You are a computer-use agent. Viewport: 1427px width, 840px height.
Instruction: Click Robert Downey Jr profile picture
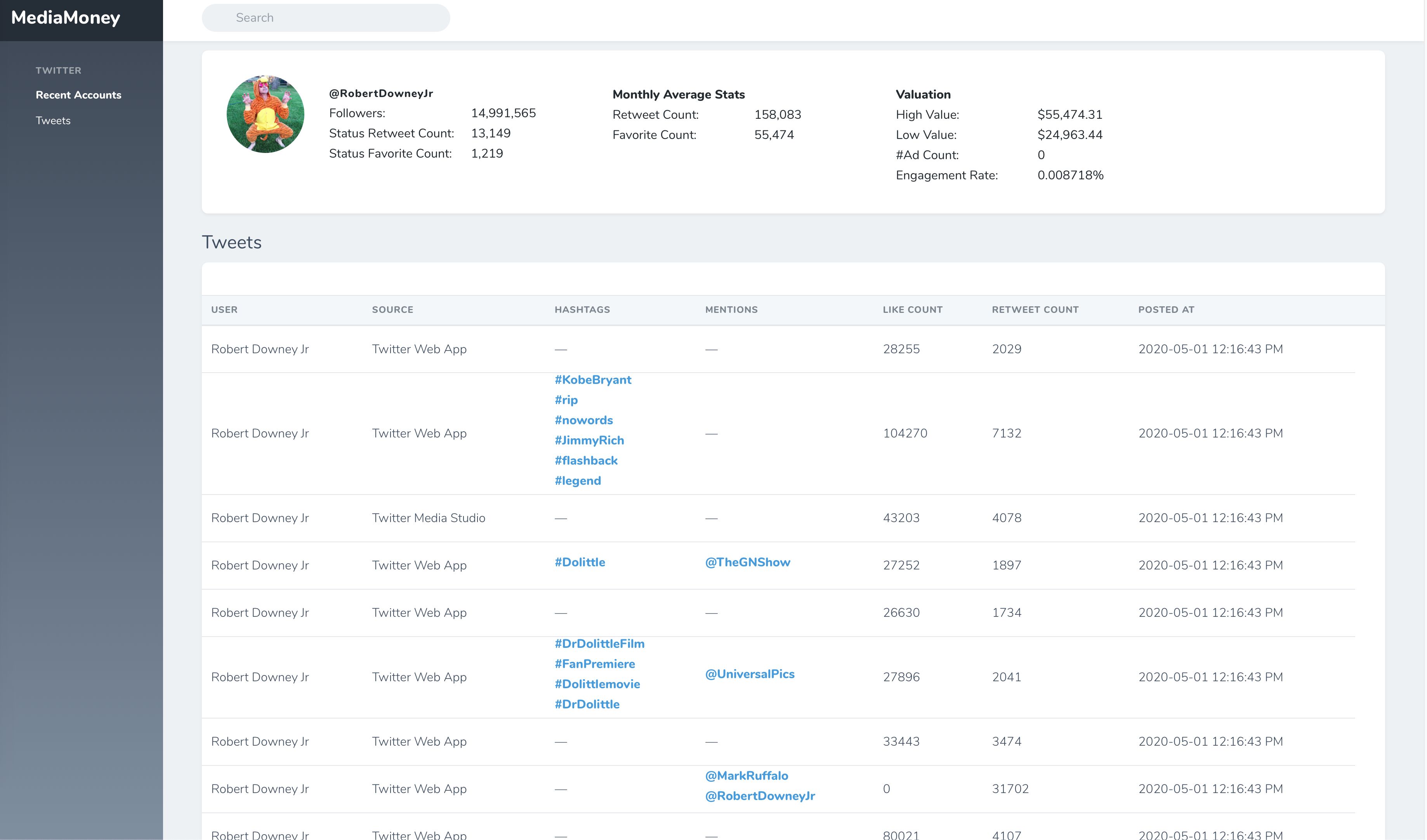[265, 114]
